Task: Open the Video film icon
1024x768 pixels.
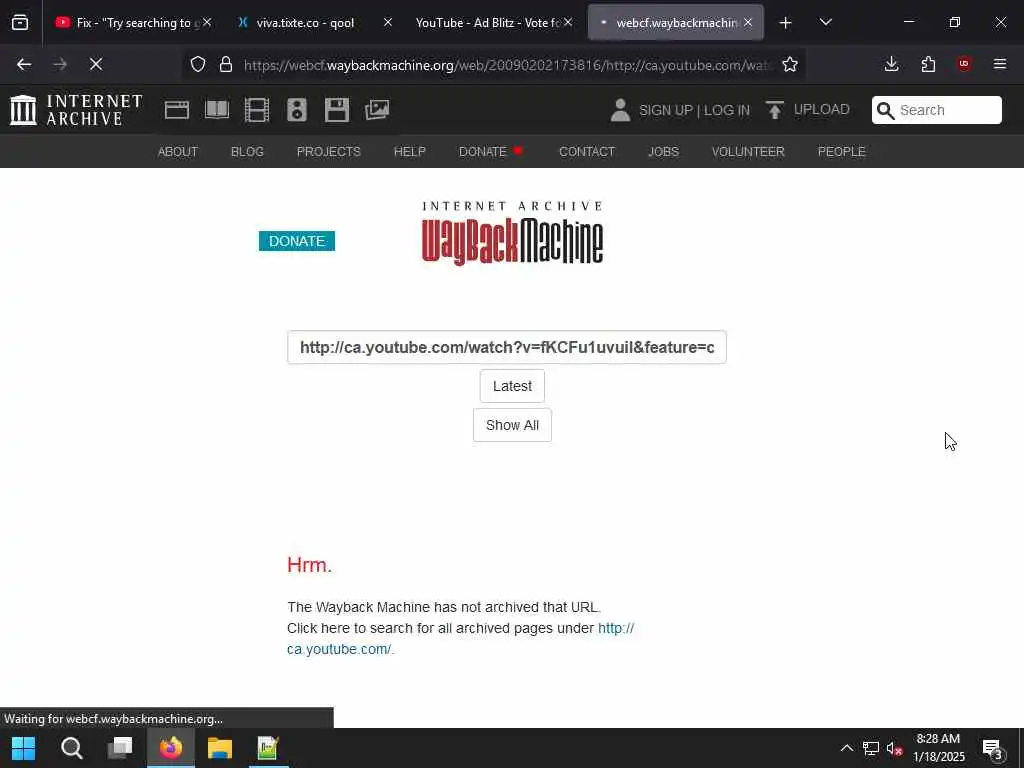Action: click(x=257, y=110)
